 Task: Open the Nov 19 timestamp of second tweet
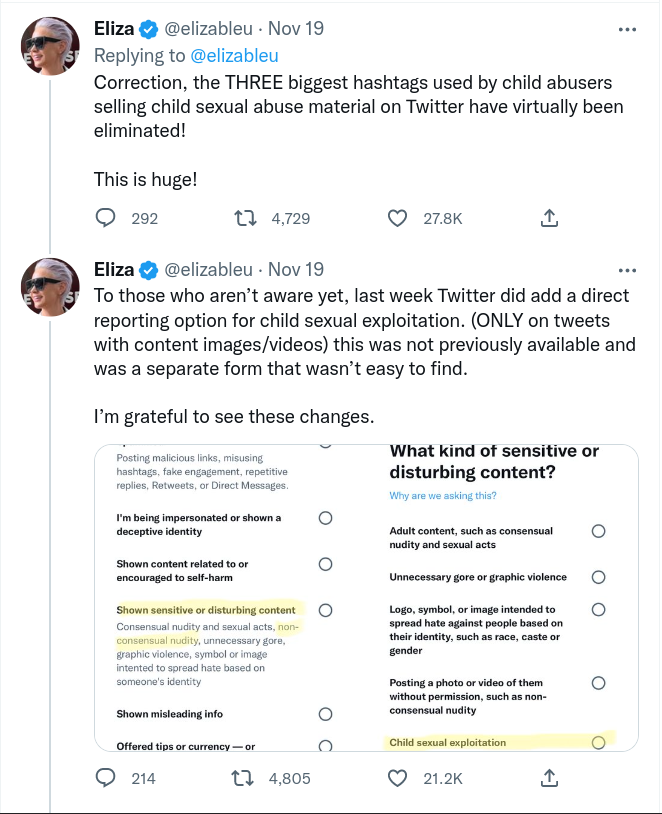[x=296, y=270]
